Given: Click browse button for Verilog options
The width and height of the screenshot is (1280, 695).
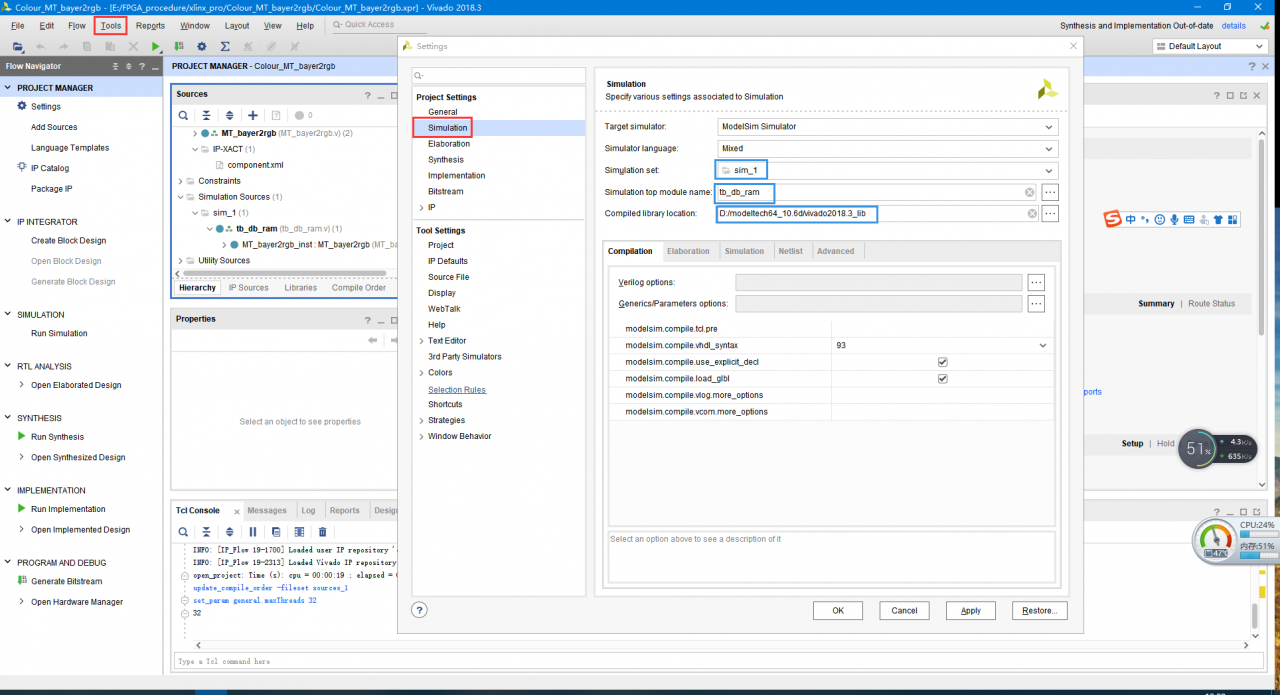Looking at the screenshot, I should tap(1036, 282).
